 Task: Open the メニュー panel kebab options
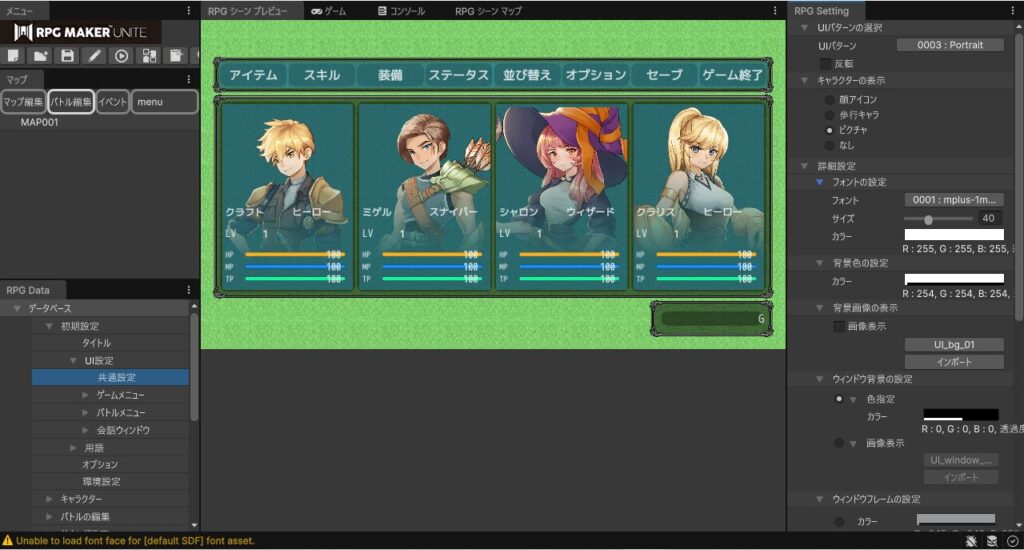(189, 10)
